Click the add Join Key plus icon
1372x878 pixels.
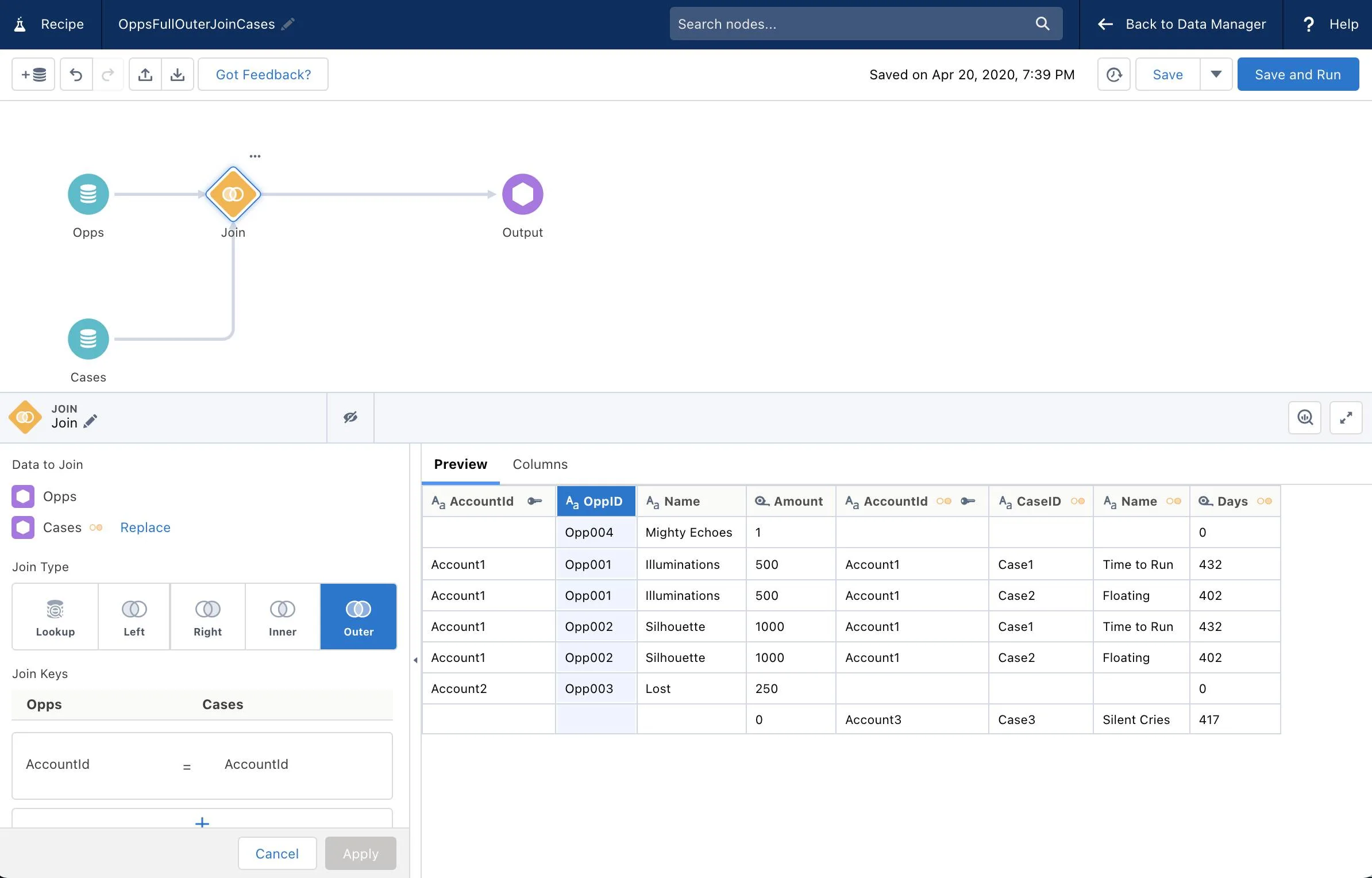coord(202,823)
